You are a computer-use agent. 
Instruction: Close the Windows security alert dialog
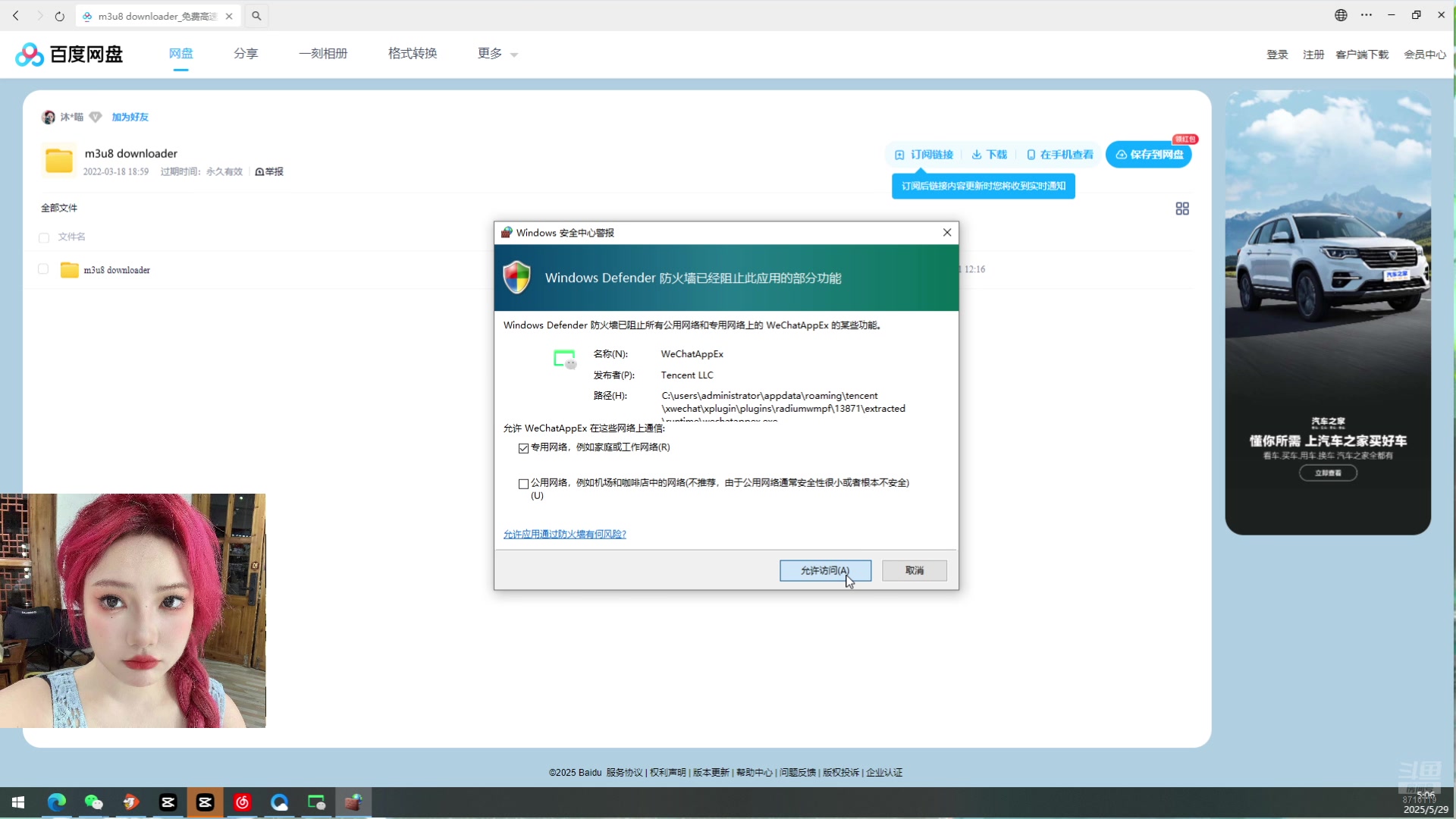[x=947, y=233]
